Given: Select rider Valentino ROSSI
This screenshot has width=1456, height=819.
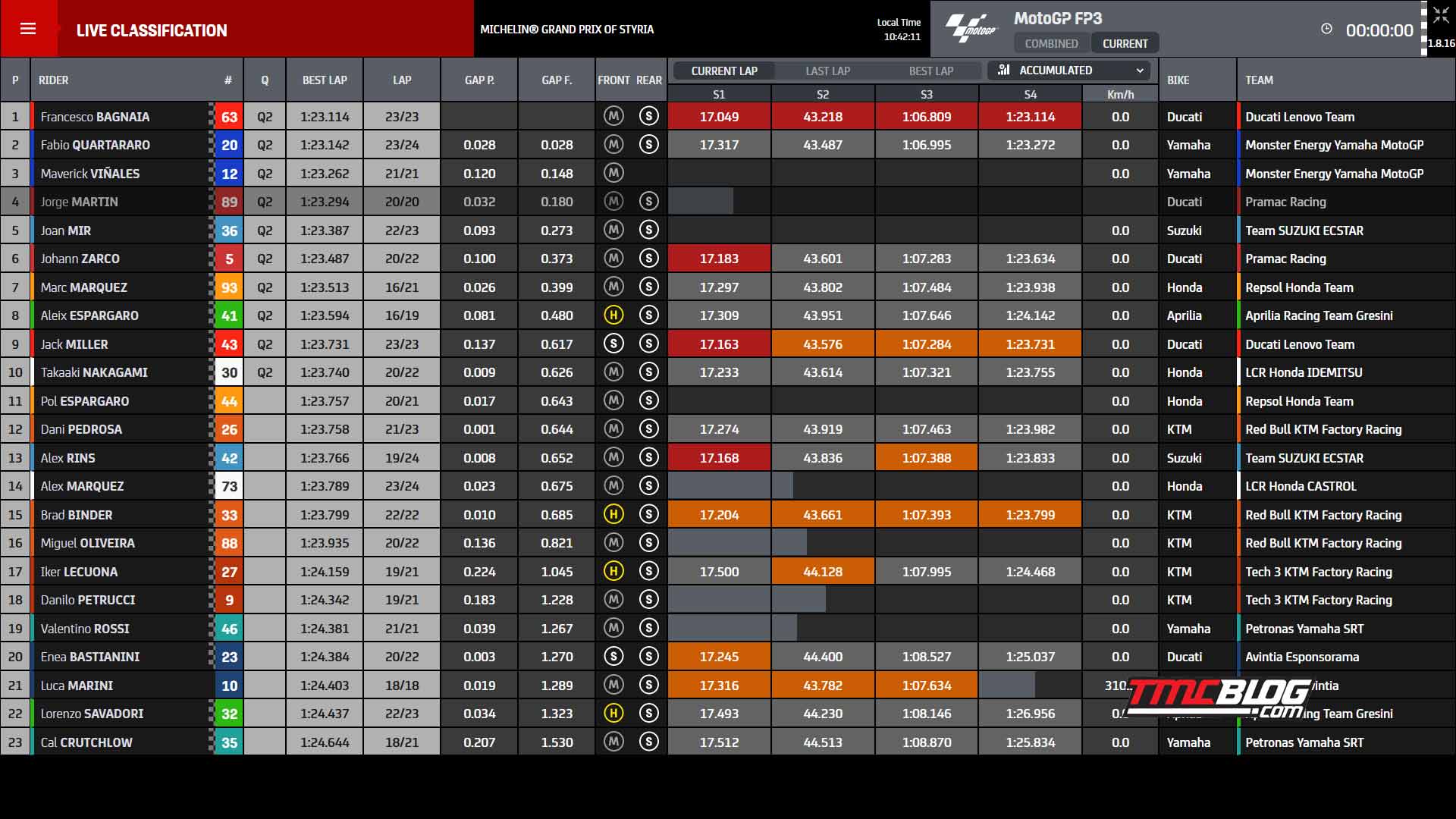Looking at the screenshot, I should [x=85, y=629].
